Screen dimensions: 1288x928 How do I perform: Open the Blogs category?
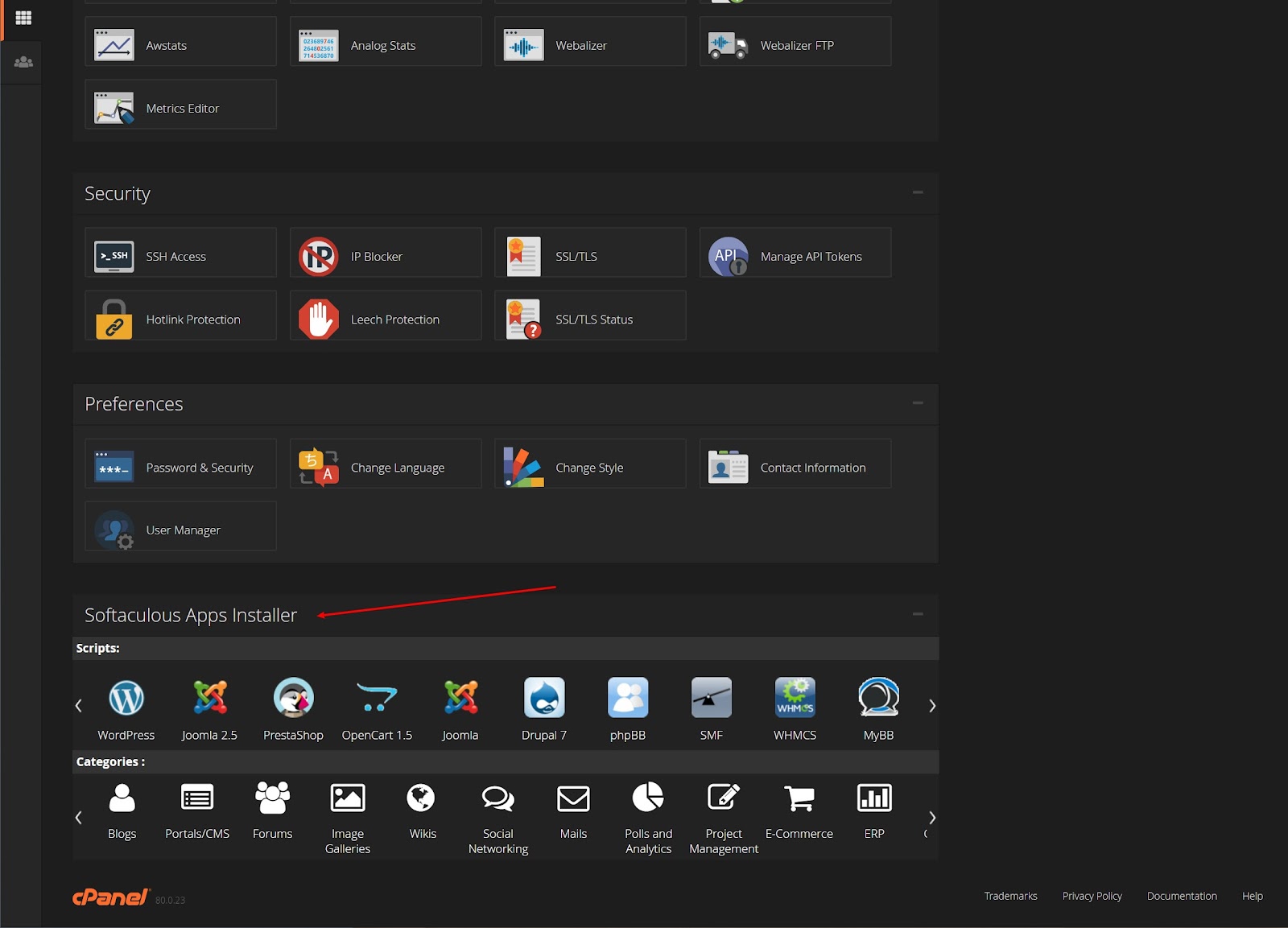122,811
